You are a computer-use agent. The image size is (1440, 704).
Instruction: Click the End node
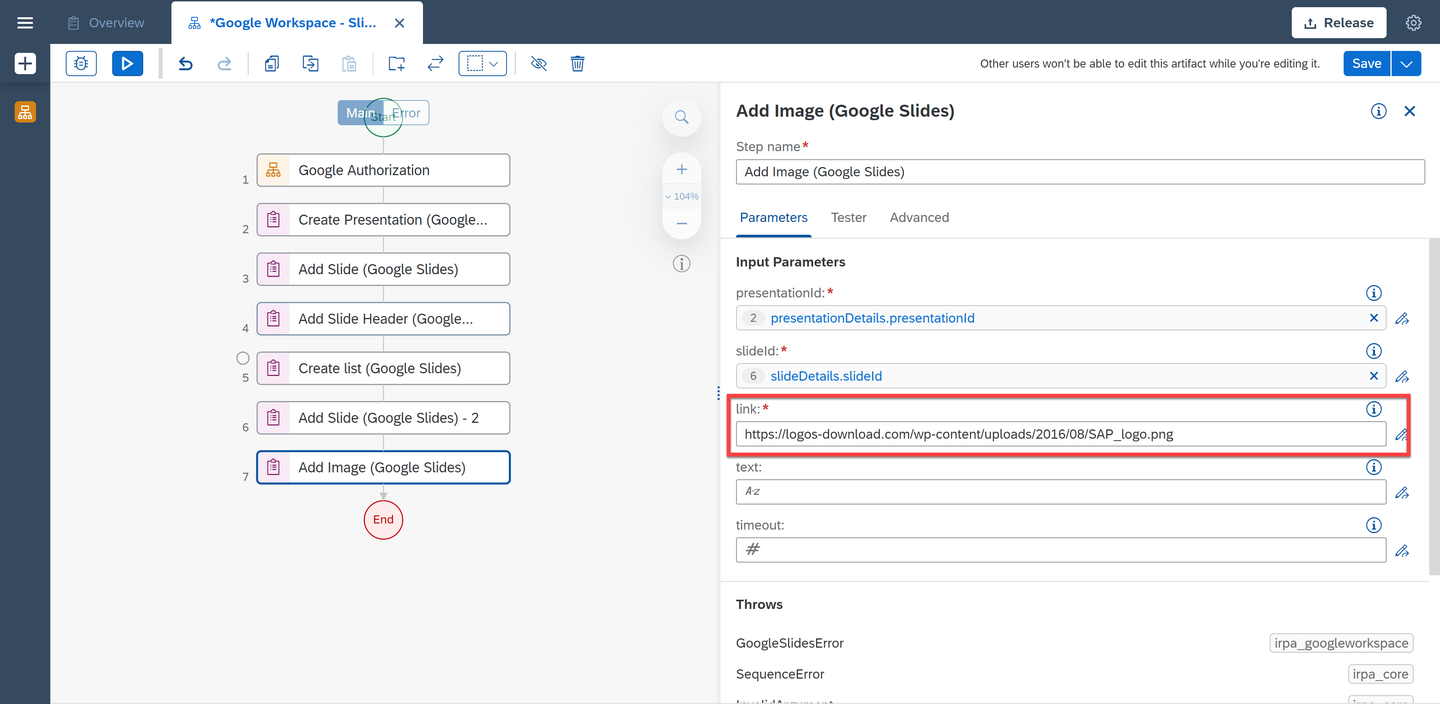383,519
